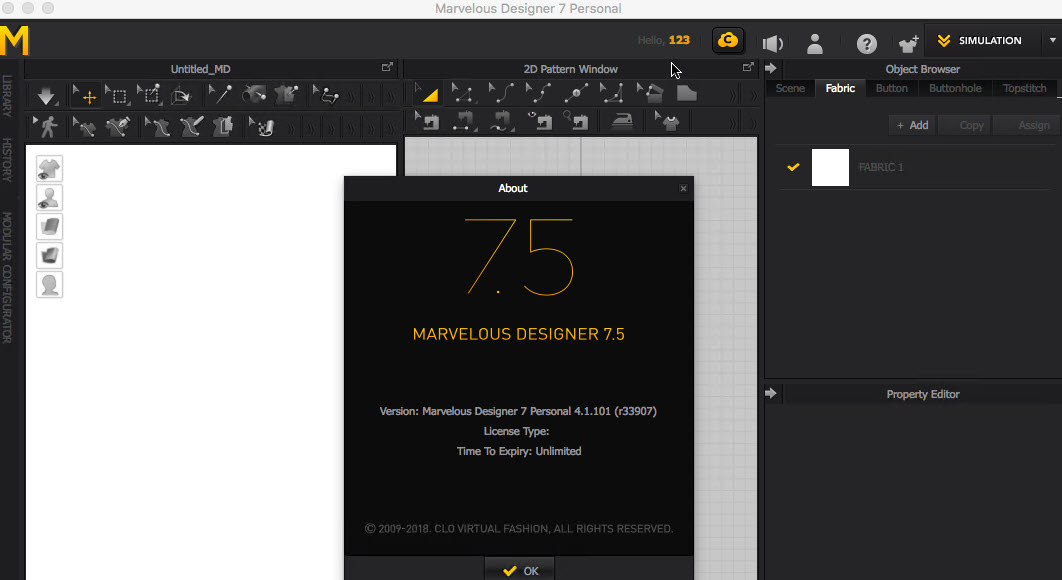Click the white FABRIC 1 color swatch
The height and width of the screenshot is (580, 1062).
tap(830, 167)
